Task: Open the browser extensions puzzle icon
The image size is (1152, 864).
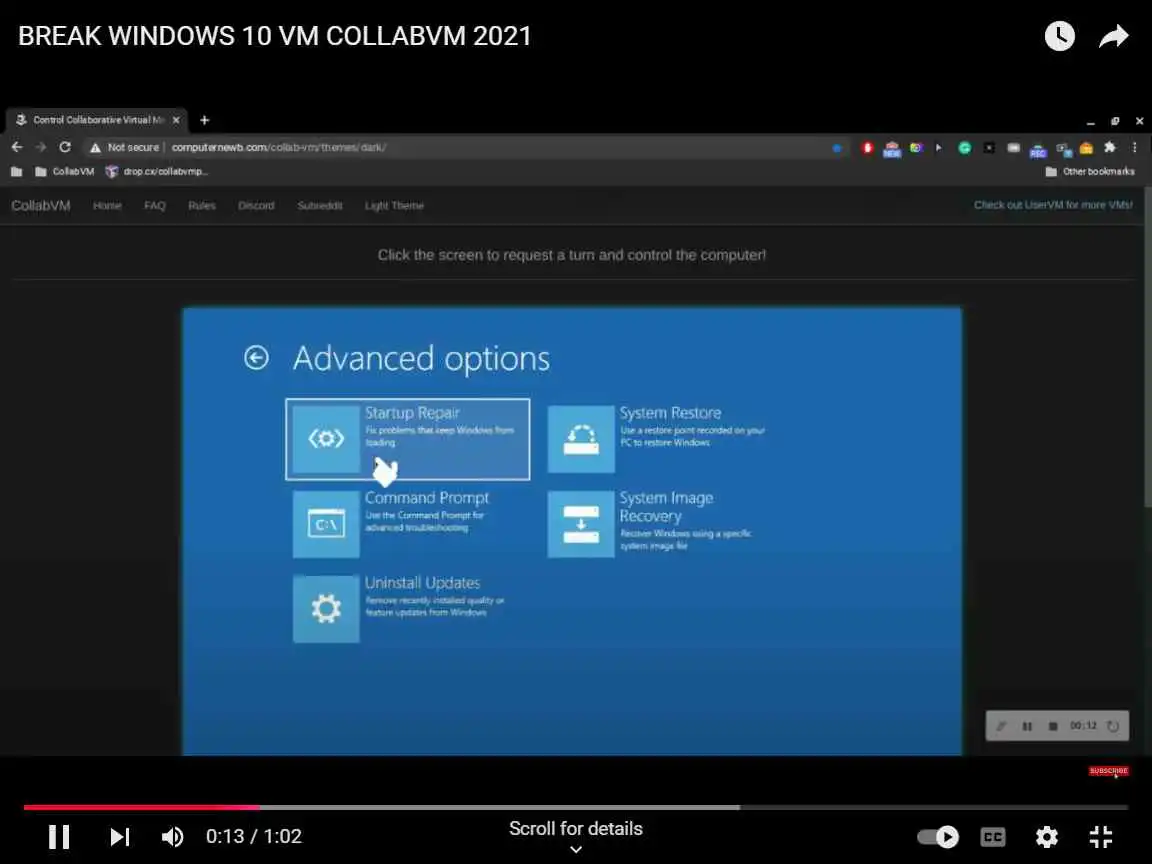Action: point(1110,148)
